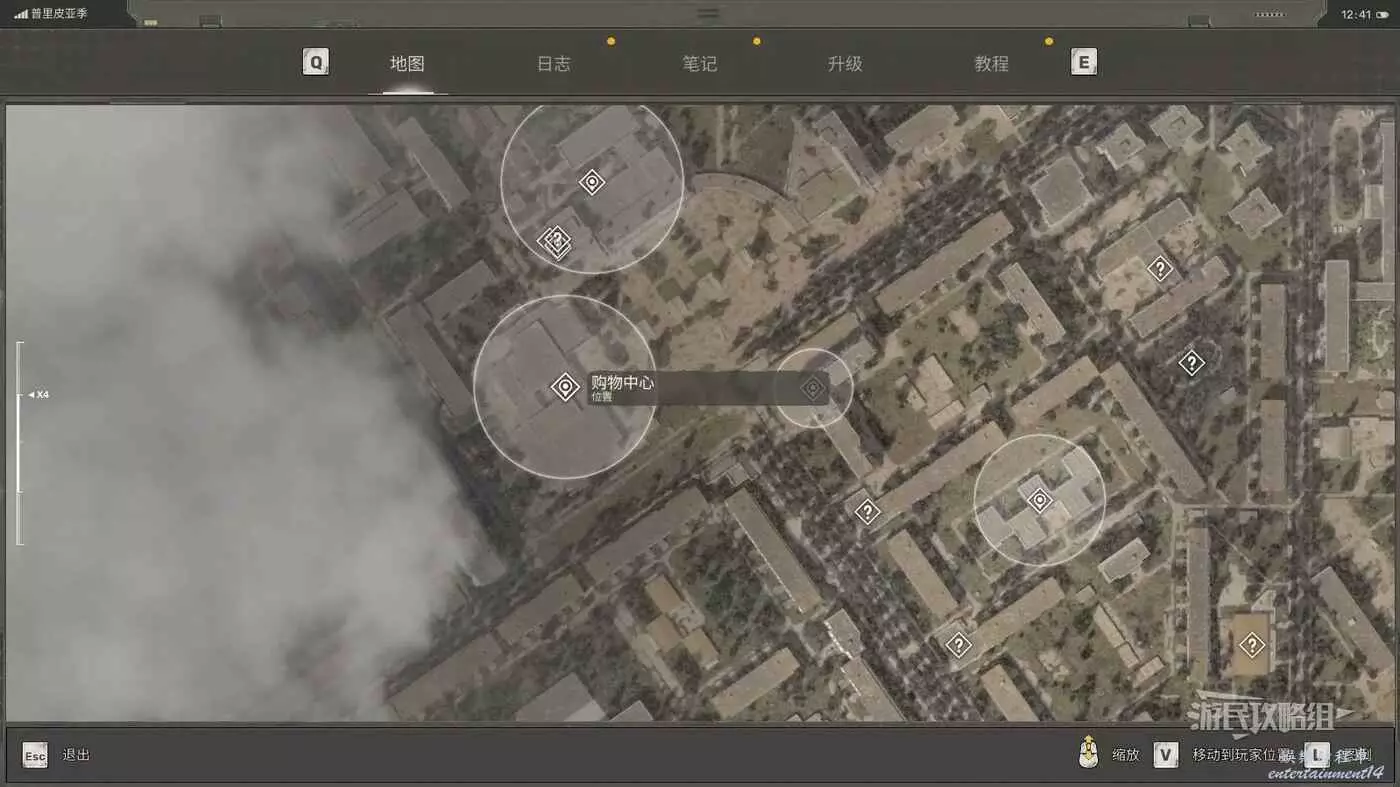The height and width of the screenshot is (787, 1400).
Task: Go to the 升级 tab
Action: [x=845, y=64]
